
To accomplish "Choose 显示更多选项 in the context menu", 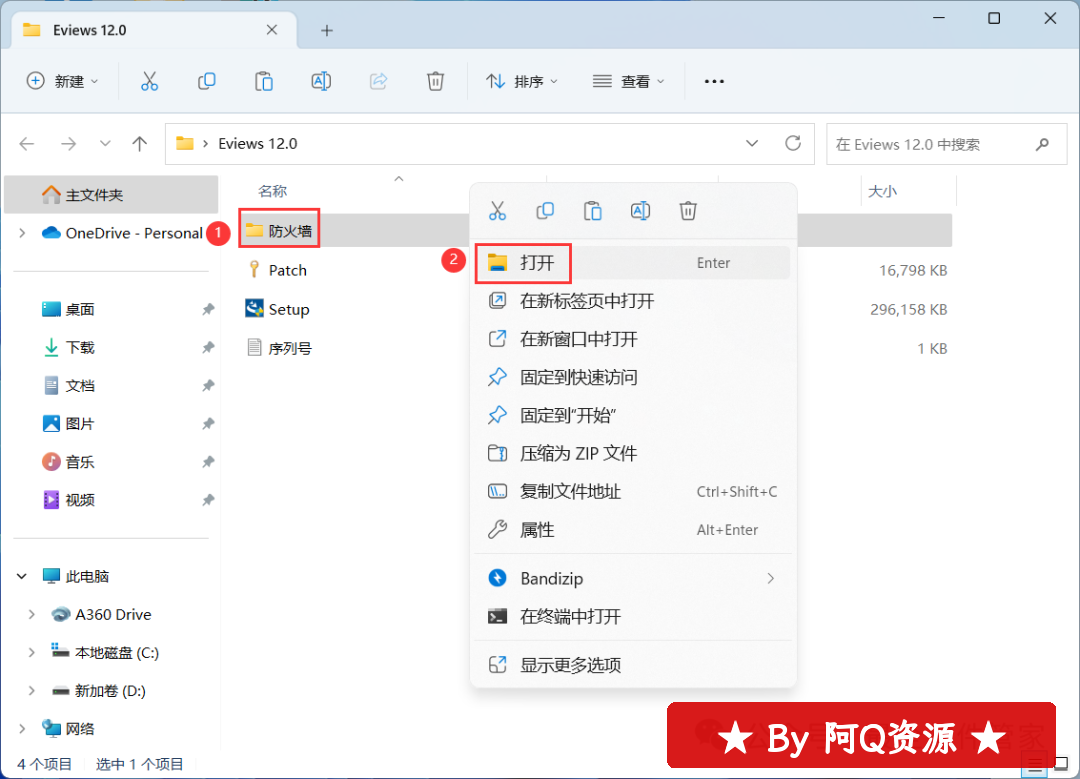I will click(570, 665).
